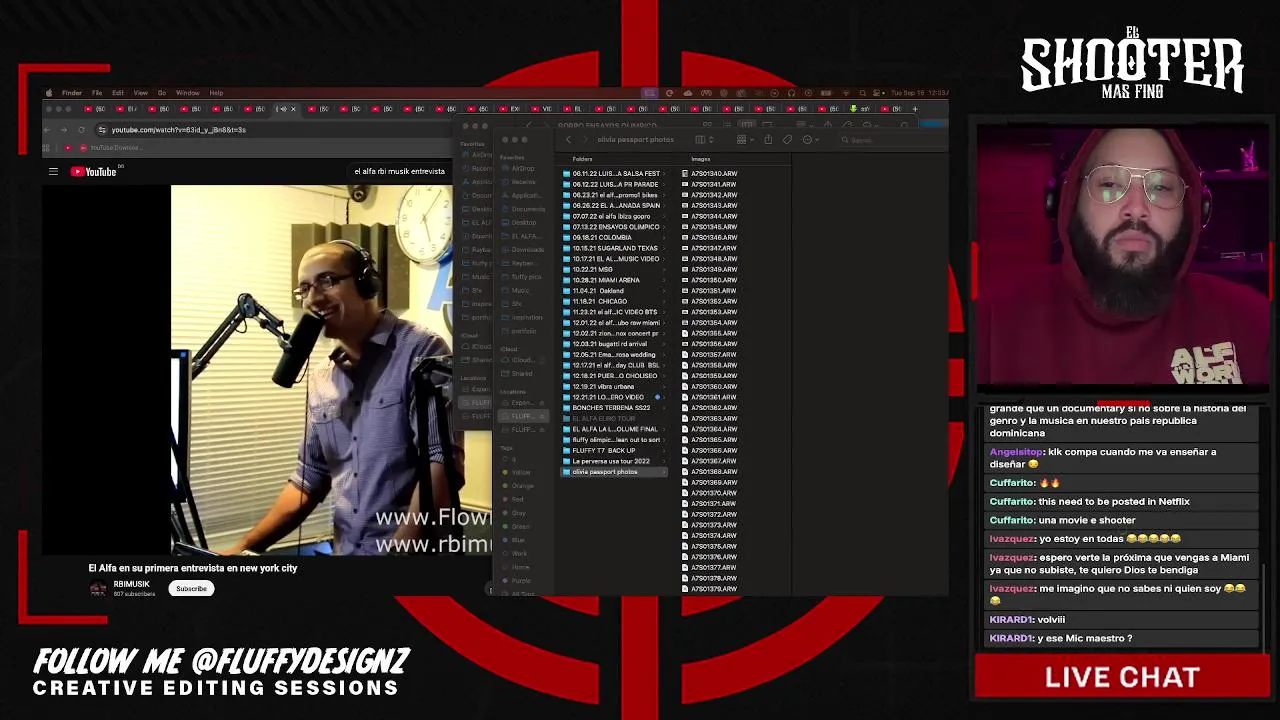
Task: Click the Finder Share icon
Action: pyautogui.click(x=768, y=140)
